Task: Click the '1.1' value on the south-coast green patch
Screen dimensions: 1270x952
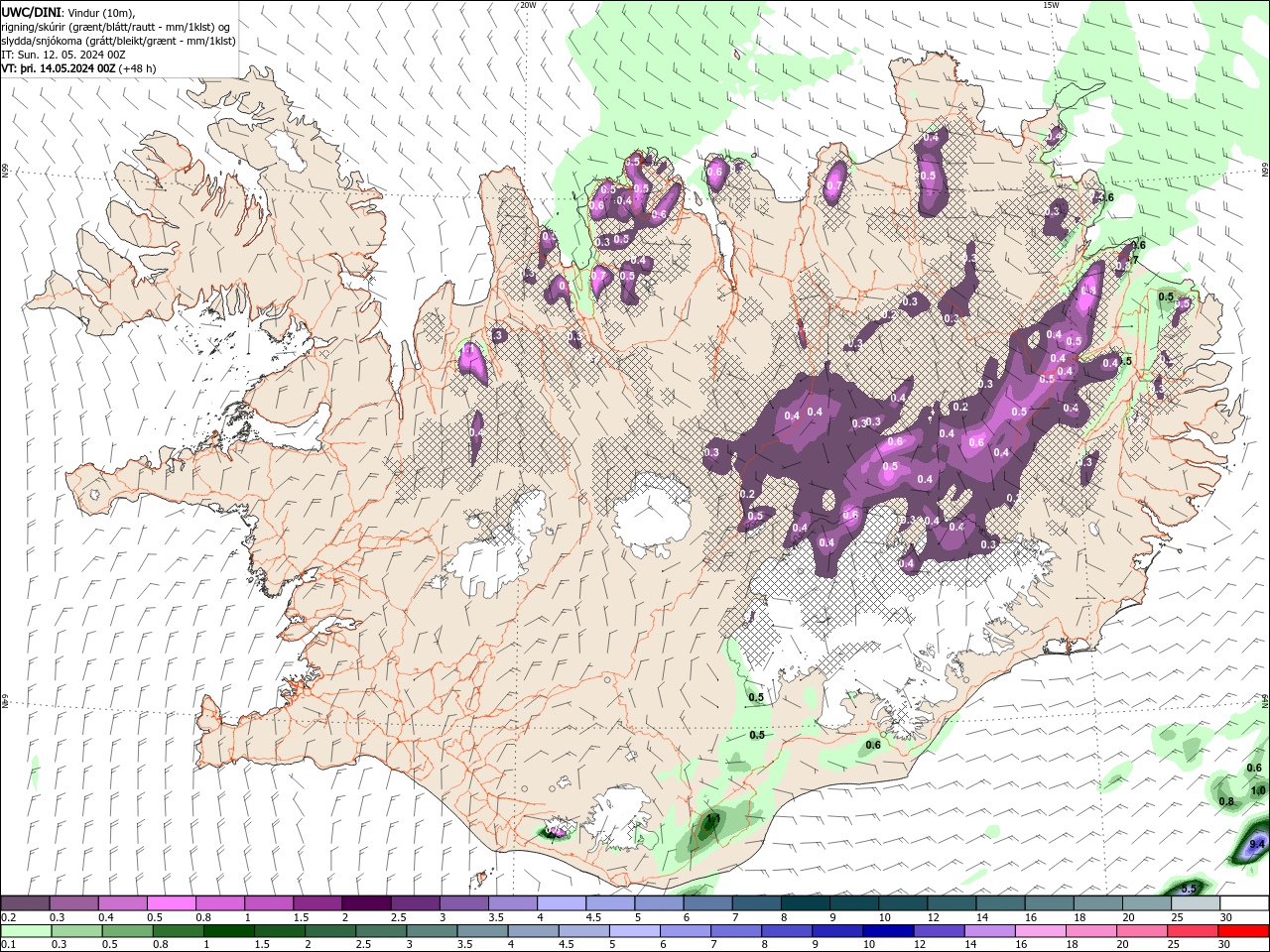Action: point(711,819)
